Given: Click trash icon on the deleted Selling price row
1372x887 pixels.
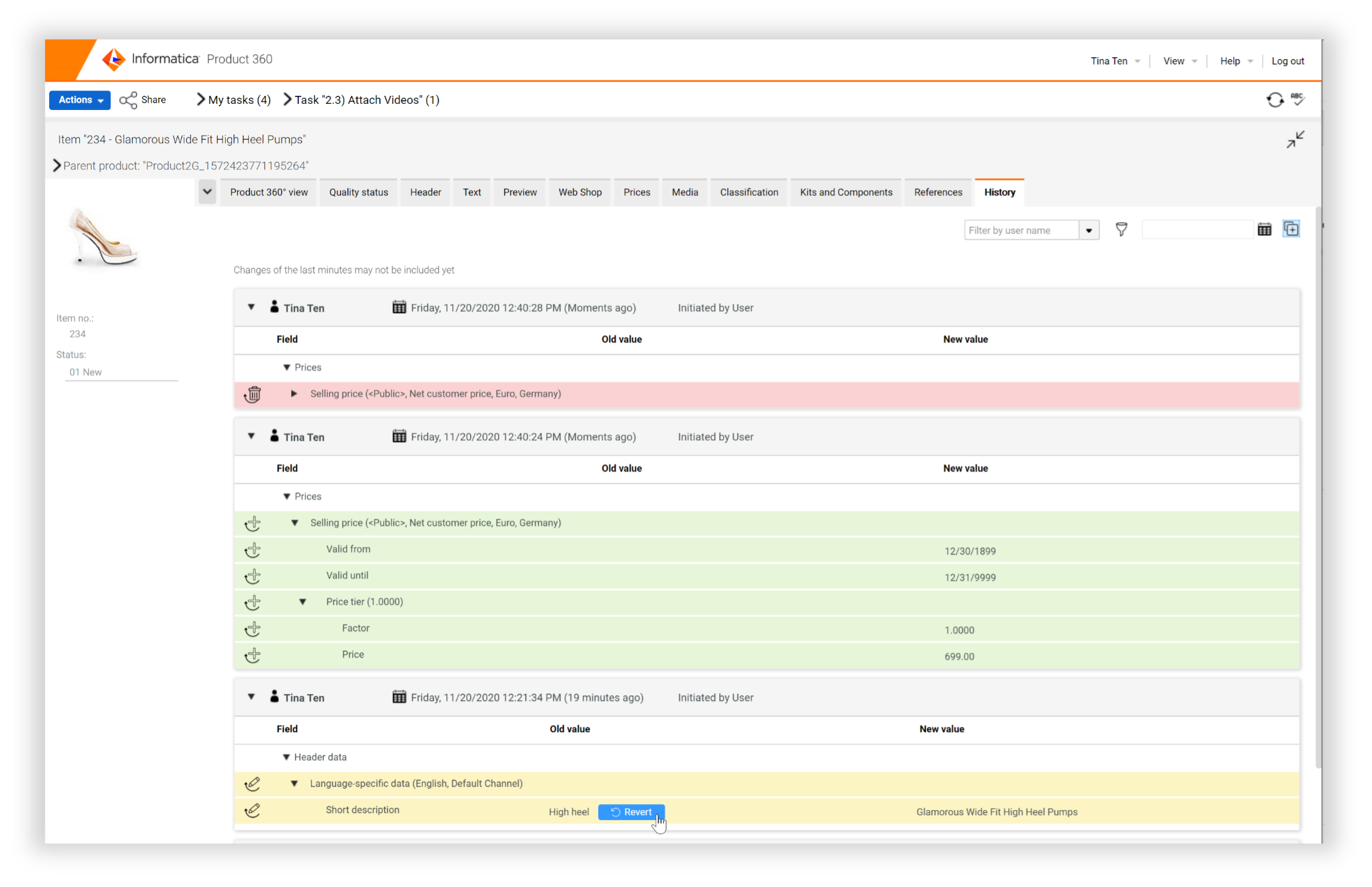Looking at the screenshot, I should [253, 394].
